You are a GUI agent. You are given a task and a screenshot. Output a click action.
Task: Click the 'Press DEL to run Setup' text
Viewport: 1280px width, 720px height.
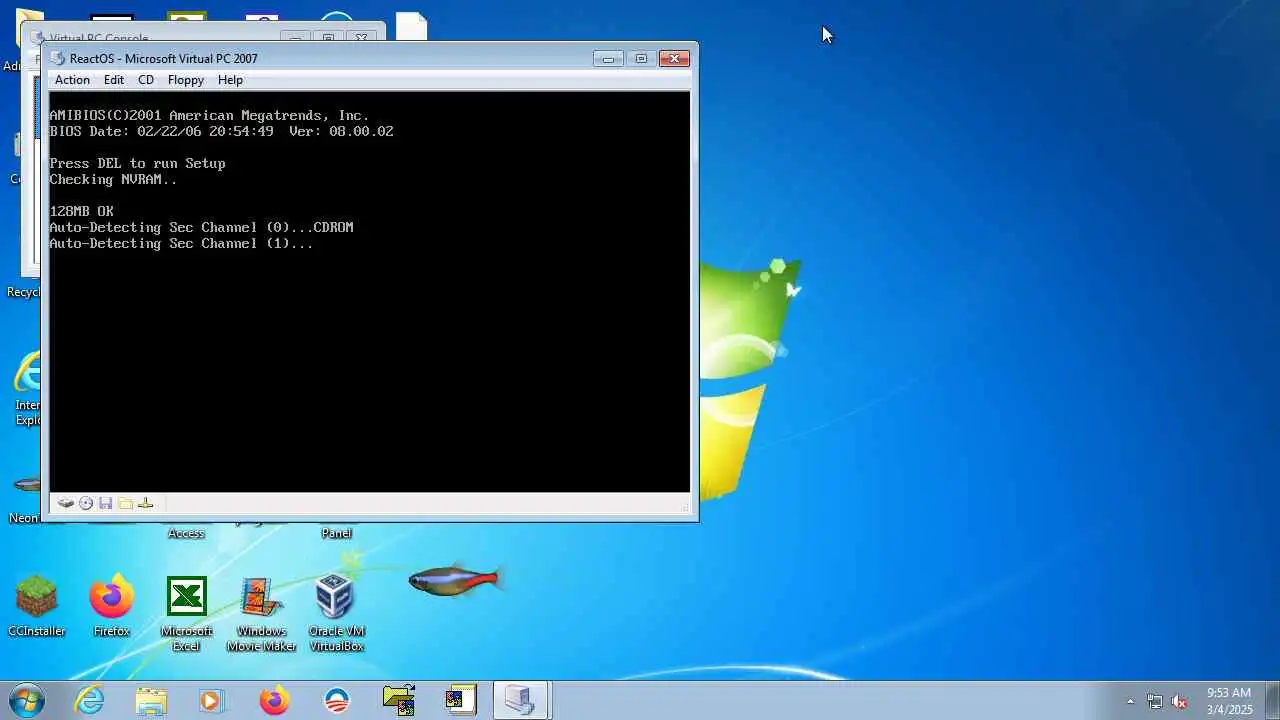coord(137,163)
